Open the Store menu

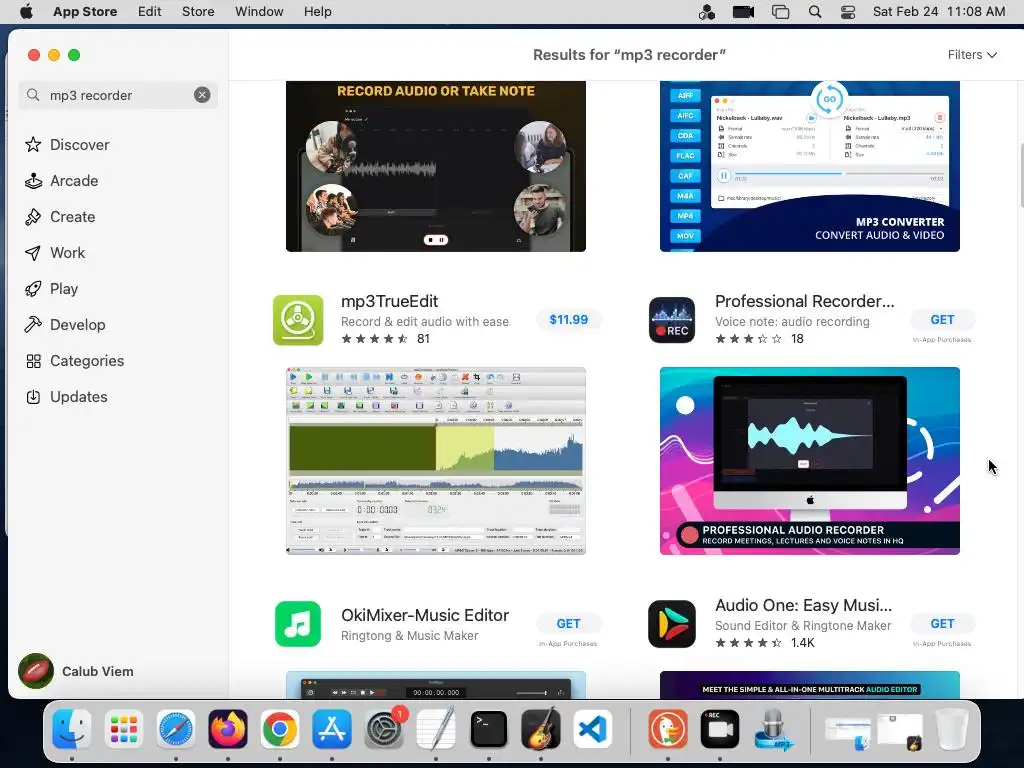pos(198,11)
